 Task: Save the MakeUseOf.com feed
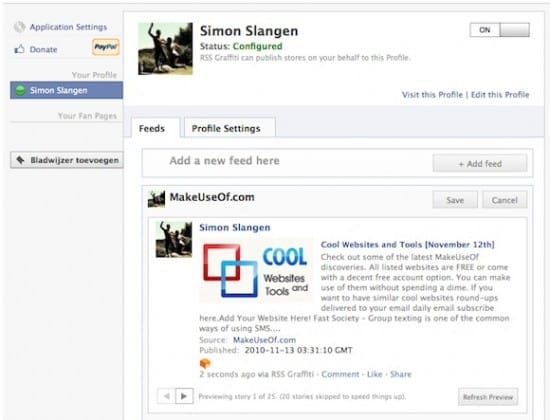455,200
